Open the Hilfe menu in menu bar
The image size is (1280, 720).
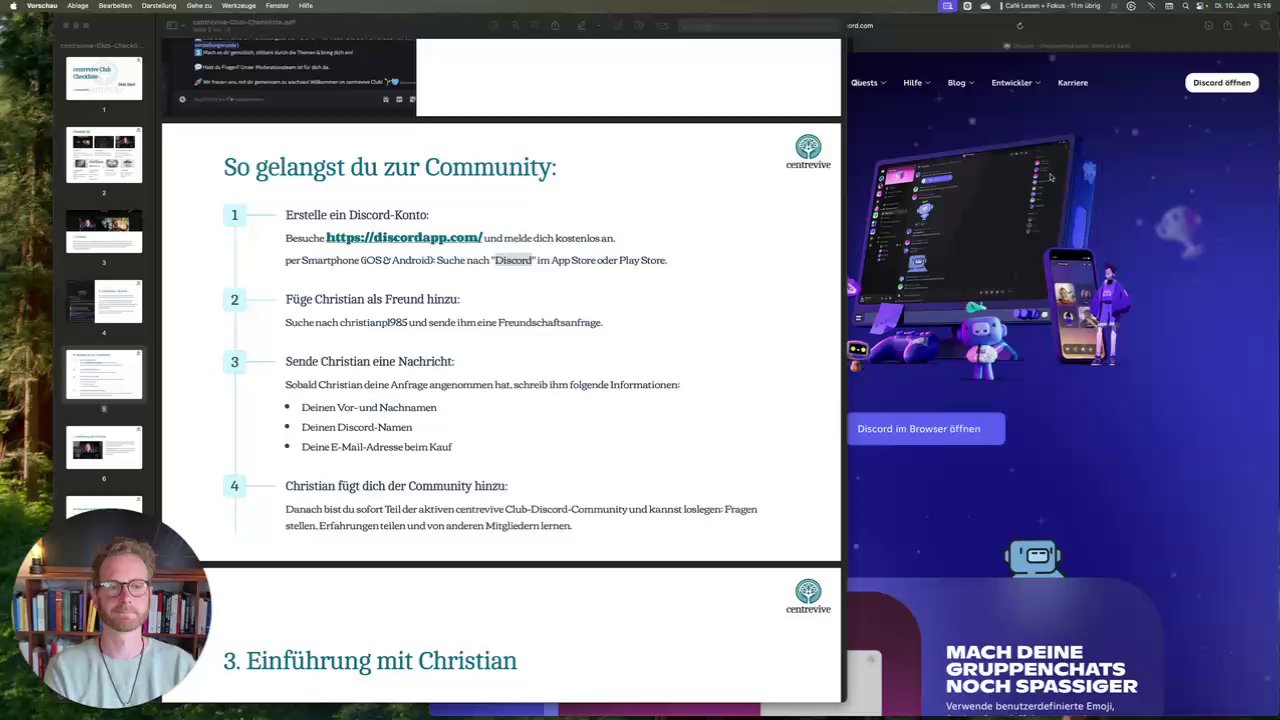pos(306,6)
